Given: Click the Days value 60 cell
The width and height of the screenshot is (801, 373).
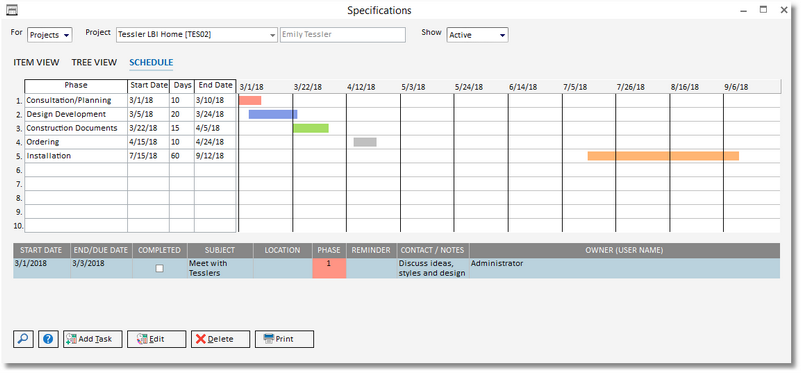Looking at the screenshot, I should [182, 156].
